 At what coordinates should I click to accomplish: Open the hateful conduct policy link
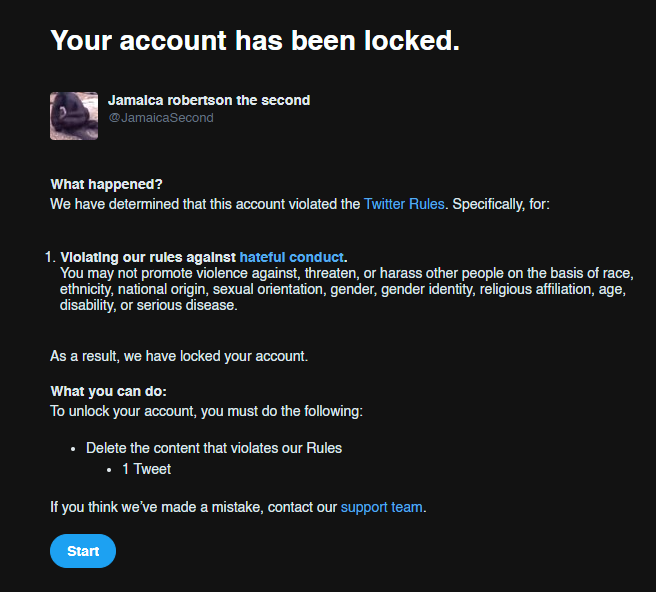point(291,257)
